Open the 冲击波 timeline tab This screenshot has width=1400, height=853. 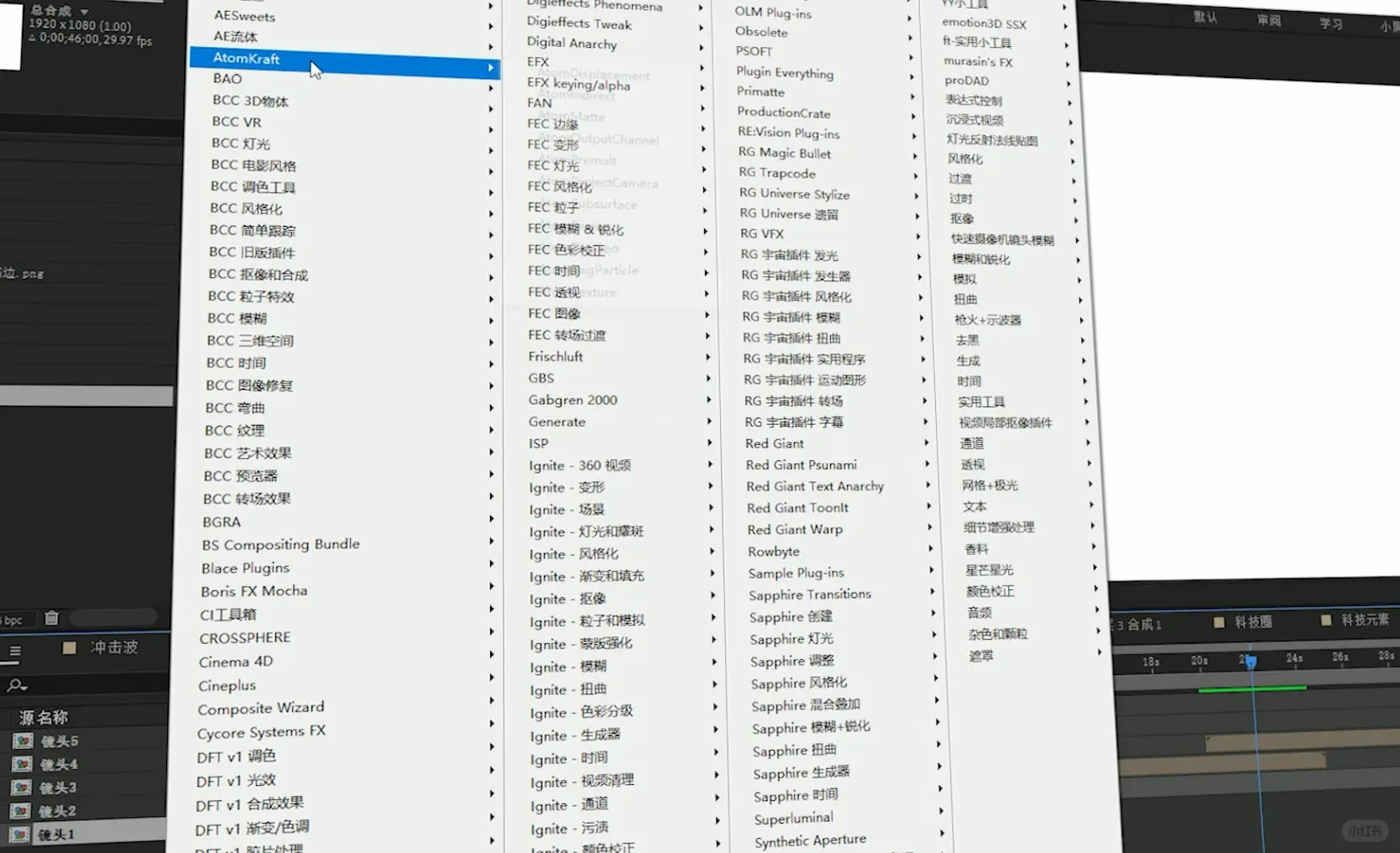pyautogui.click(x=113, y=647)
